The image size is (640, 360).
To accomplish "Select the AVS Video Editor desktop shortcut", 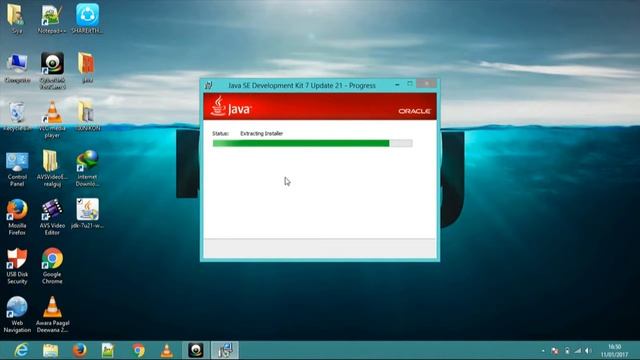I will [x=52, y=217].
